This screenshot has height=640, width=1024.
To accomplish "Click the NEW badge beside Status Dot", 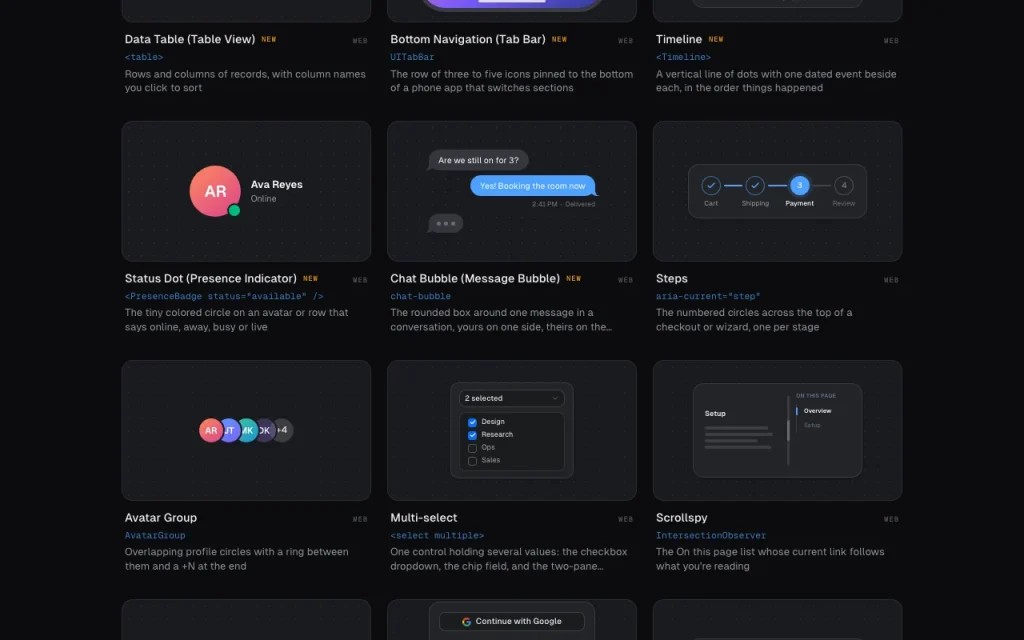I will [310, 278].
